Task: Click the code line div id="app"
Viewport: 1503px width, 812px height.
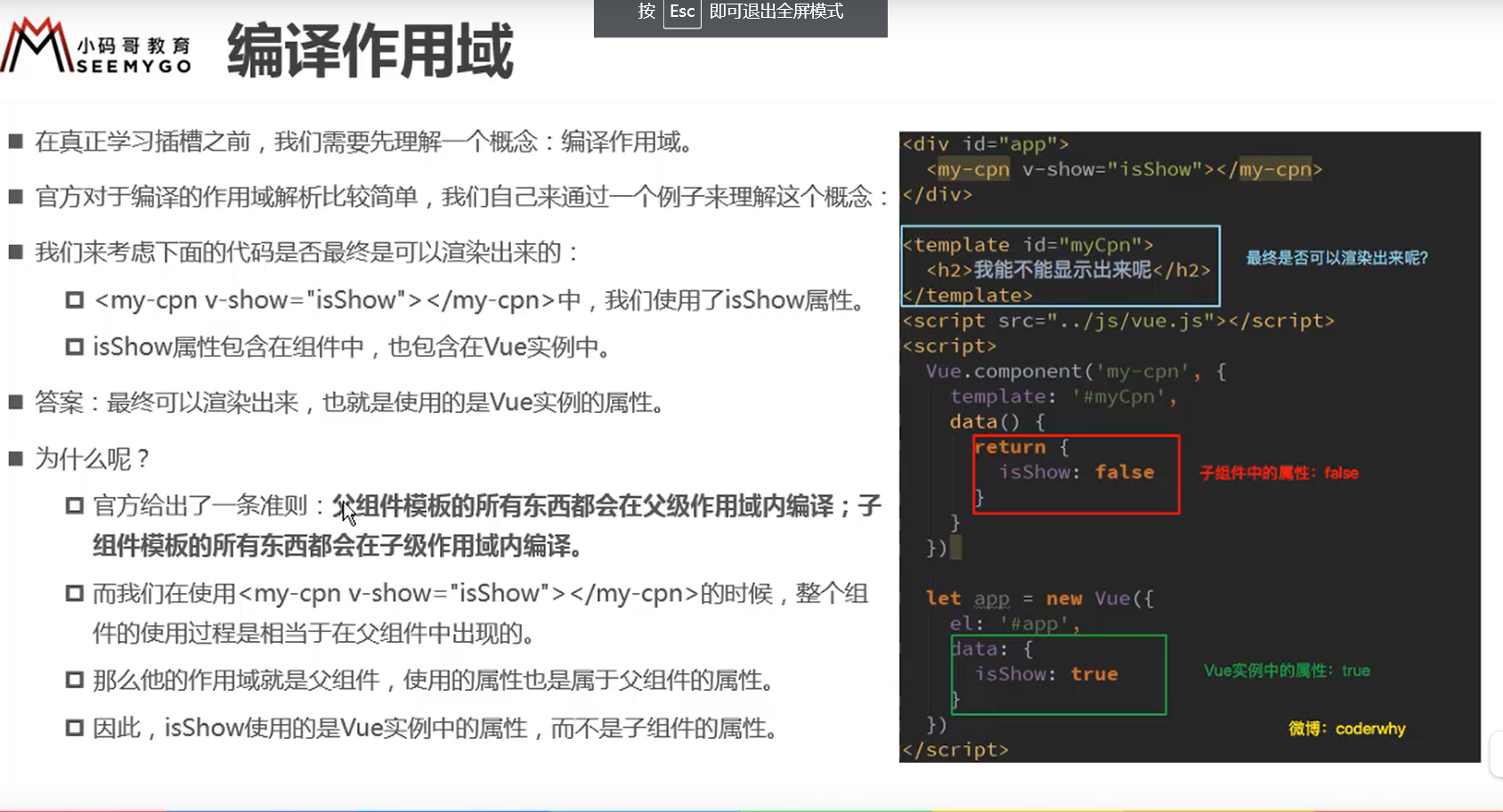Action: click(986, 144)
